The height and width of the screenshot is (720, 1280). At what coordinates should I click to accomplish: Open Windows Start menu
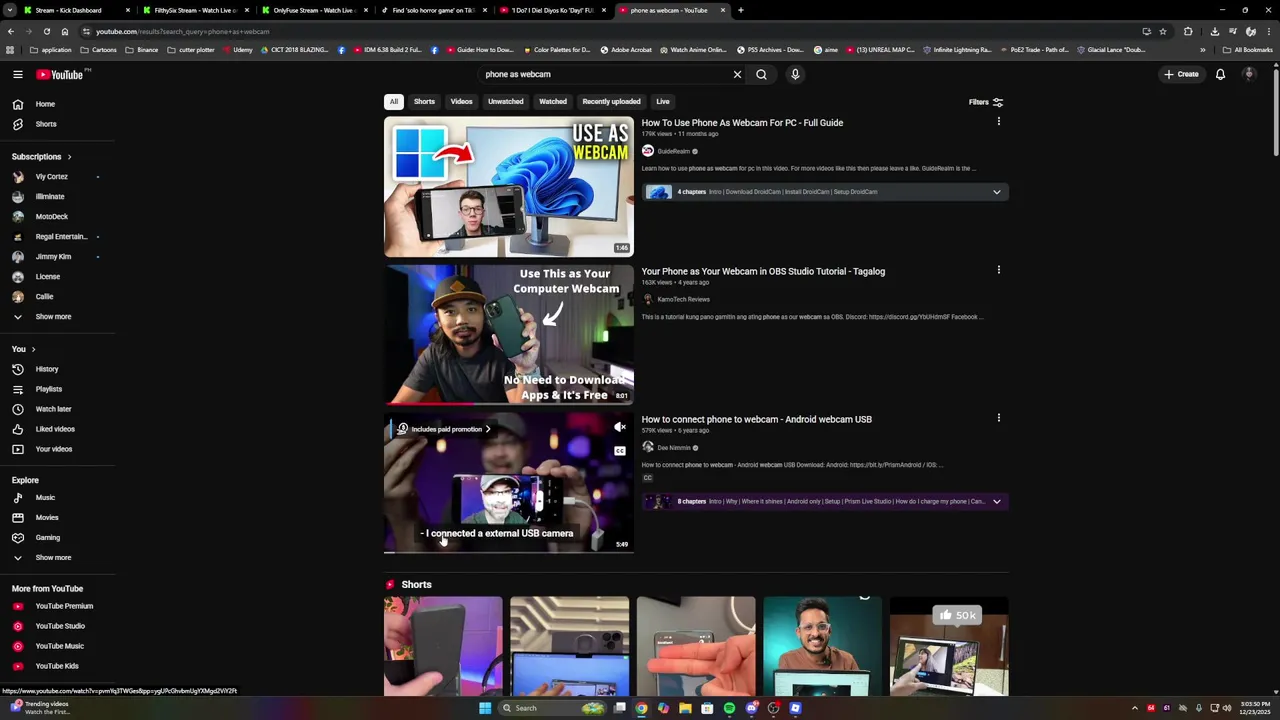pyautogui.click(x=485, y=708)
